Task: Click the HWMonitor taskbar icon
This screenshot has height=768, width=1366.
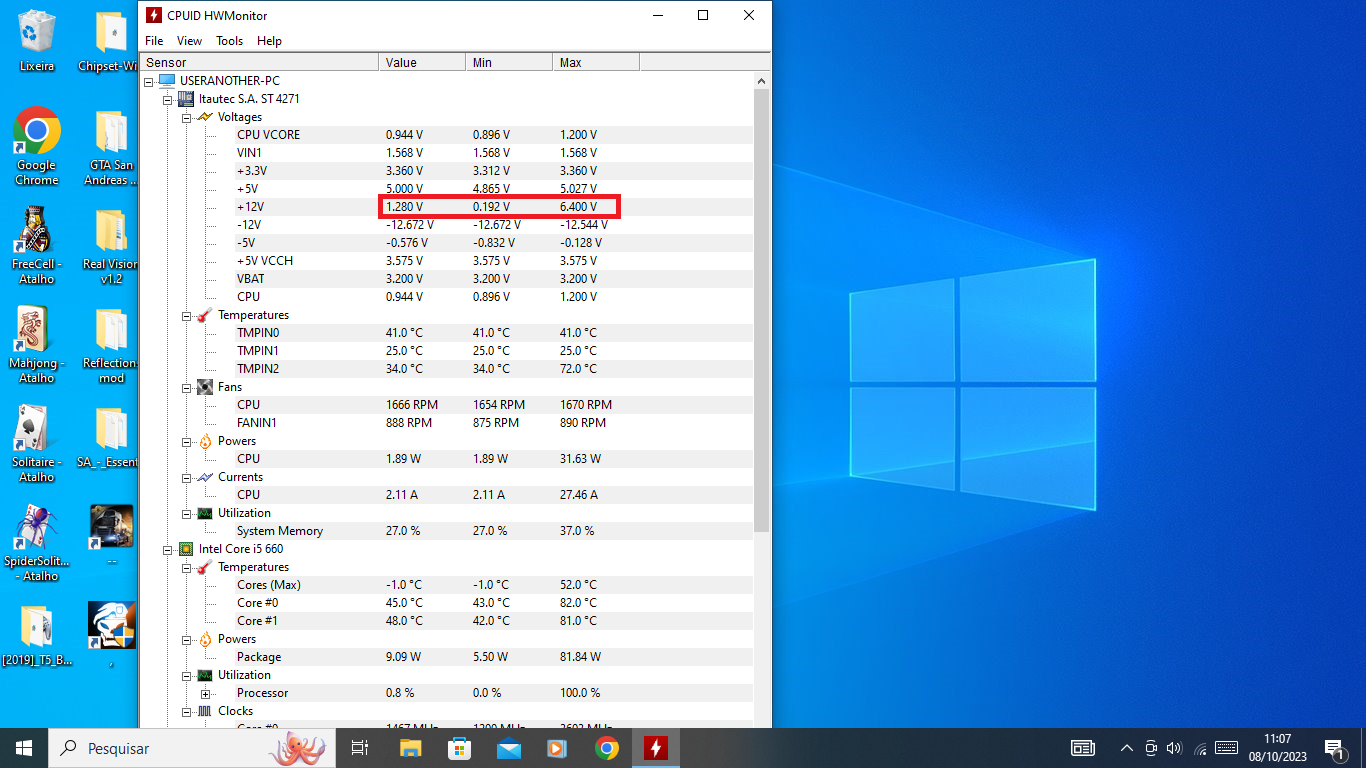Action: [656, 748]
